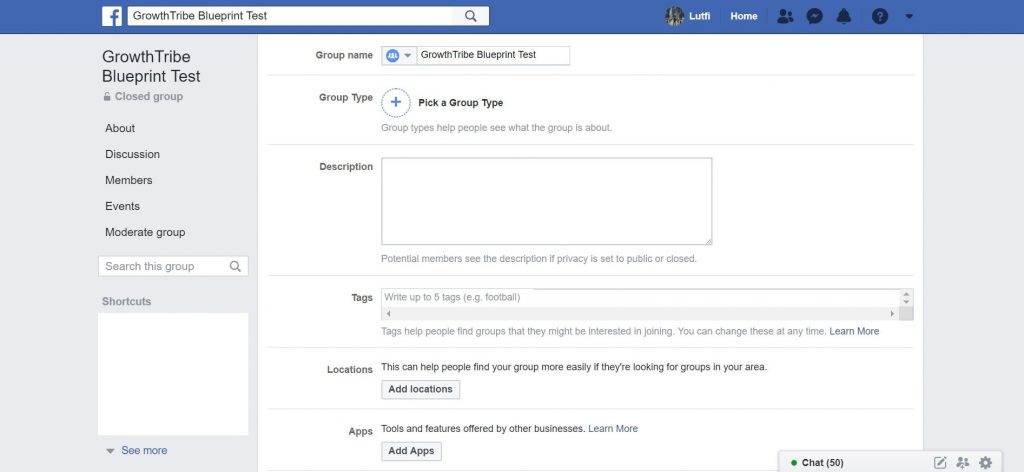Expand the See more shortcuts arrow
Screen dimensions: 1024x472
click(110, 451)
